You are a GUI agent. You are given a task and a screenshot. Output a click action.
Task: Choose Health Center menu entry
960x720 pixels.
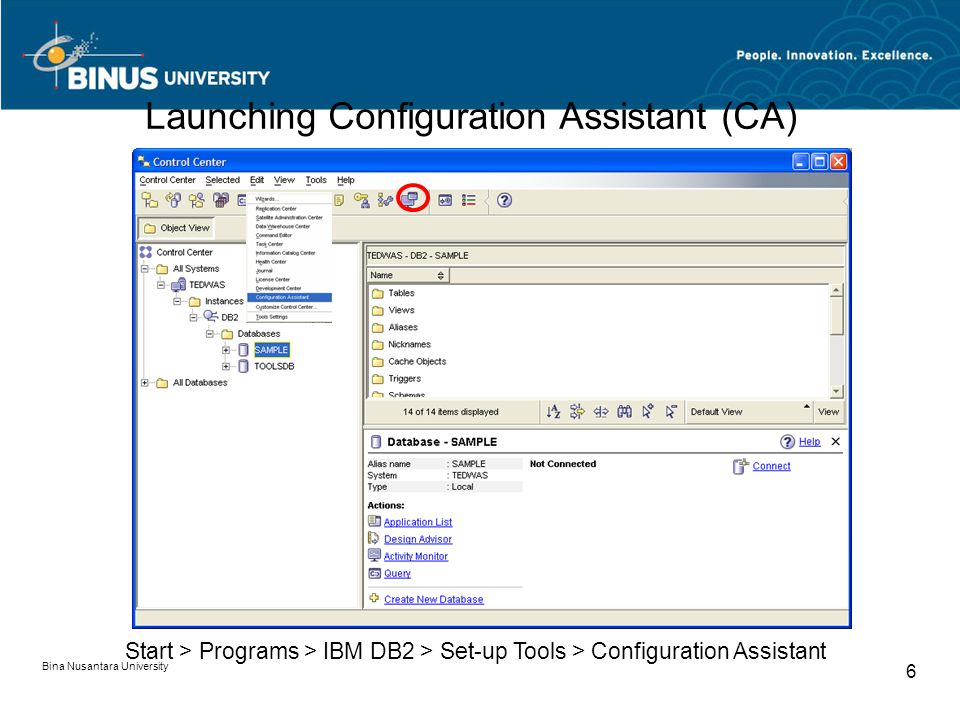[x=289, y=262]
